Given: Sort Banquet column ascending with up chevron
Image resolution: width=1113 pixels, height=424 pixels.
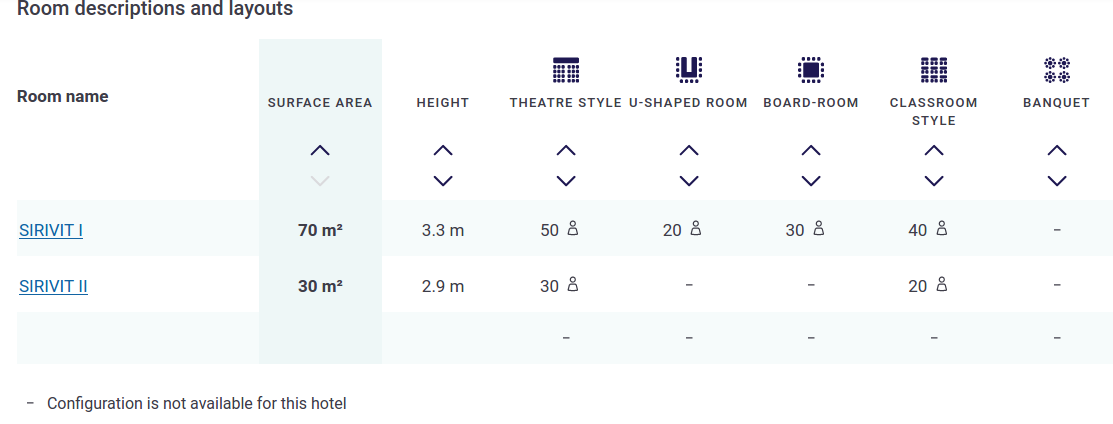Looking at the screenshot, I should 1057,151.
